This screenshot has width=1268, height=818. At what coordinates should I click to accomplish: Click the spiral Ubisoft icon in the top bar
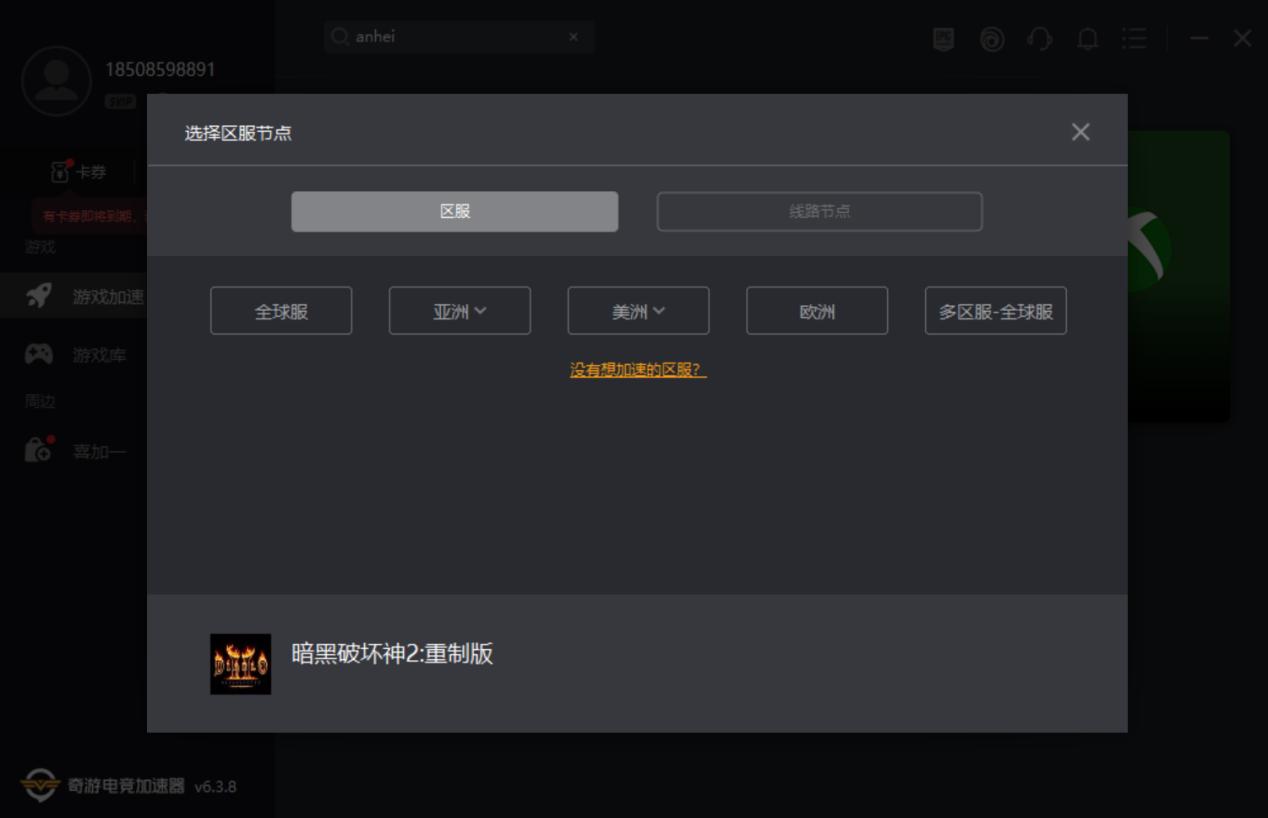coord(992,39)
